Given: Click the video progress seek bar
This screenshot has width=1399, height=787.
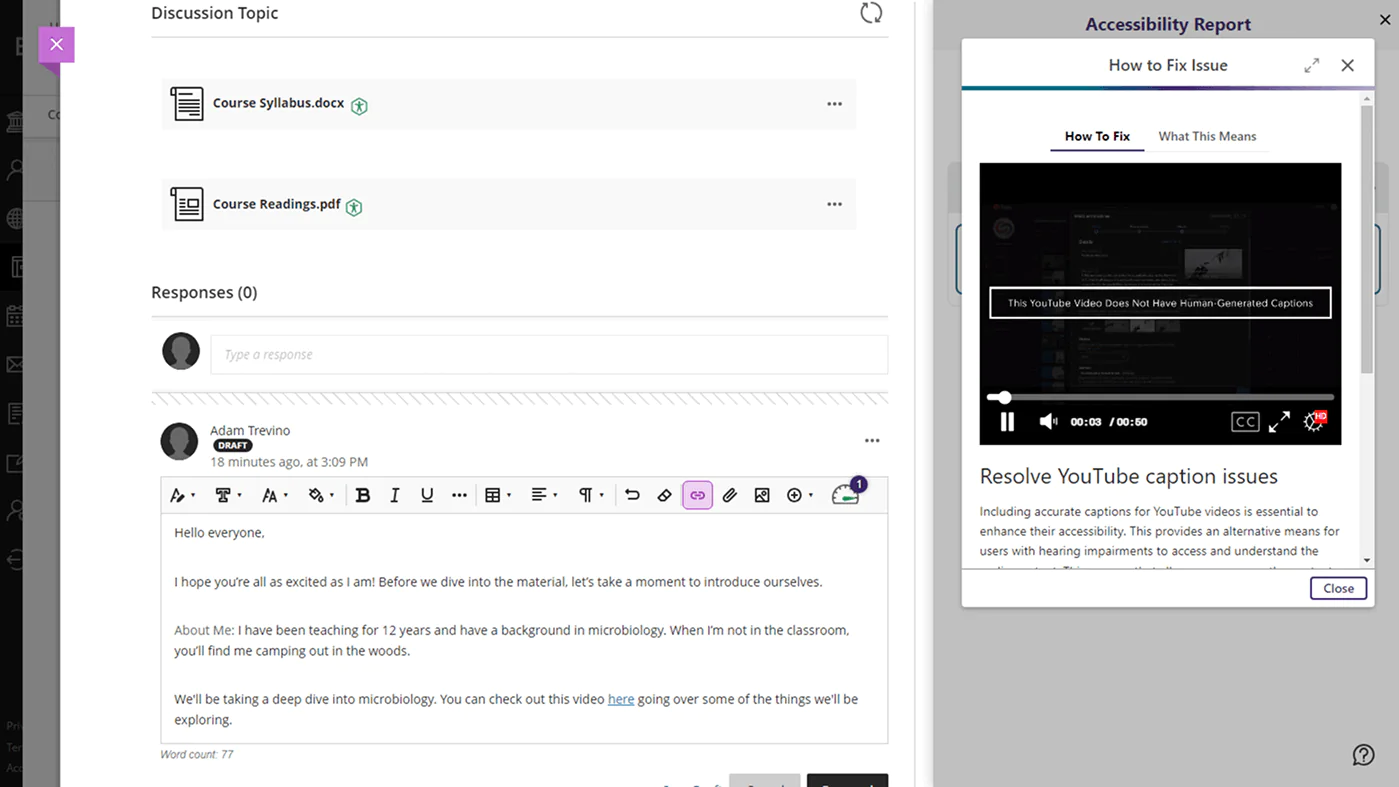Looking at the screenshot, I should point(1160,397).
